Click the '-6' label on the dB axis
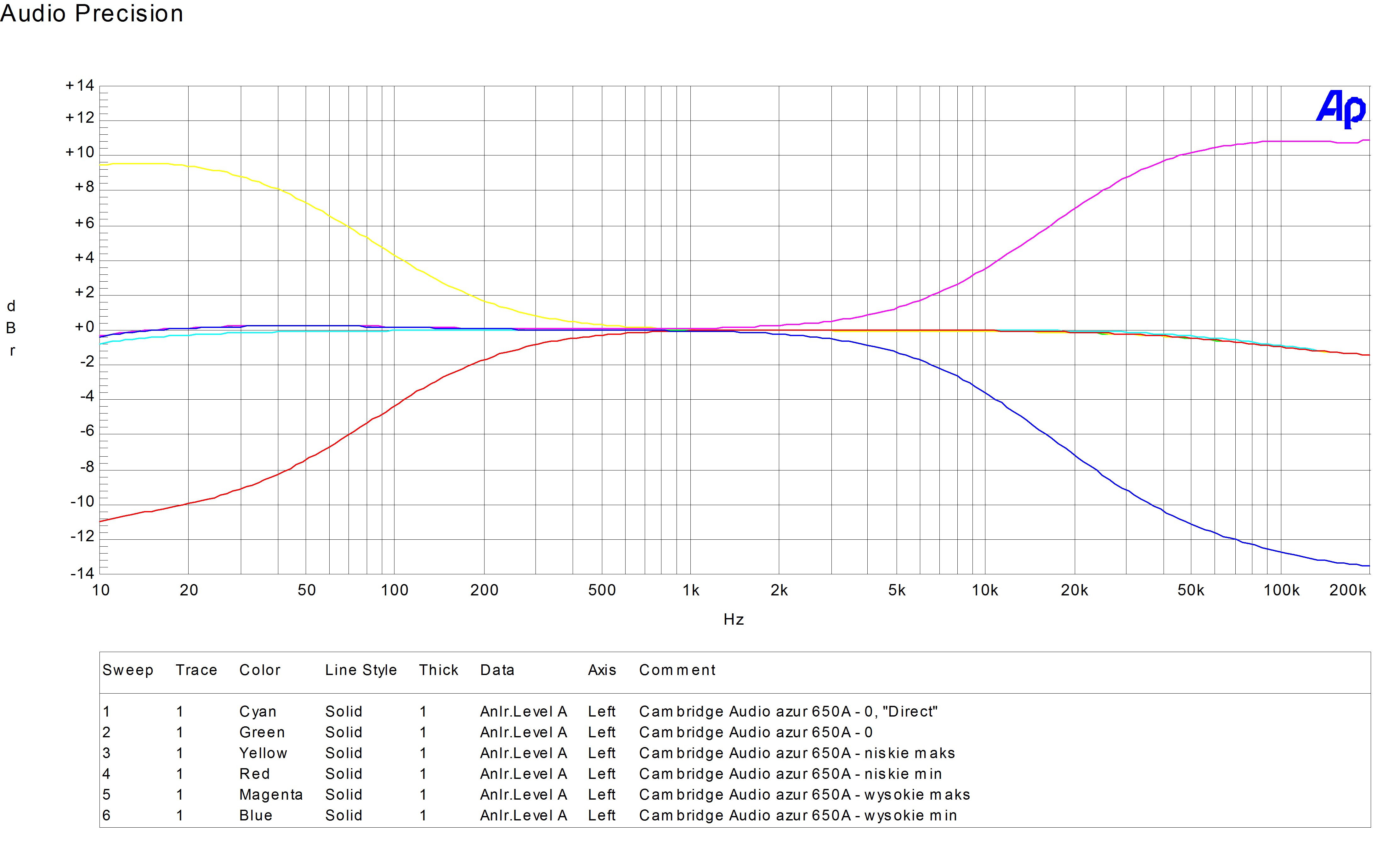Viewport: 1400px width, 861px height. pyautogui.click(x=87, y=431)
